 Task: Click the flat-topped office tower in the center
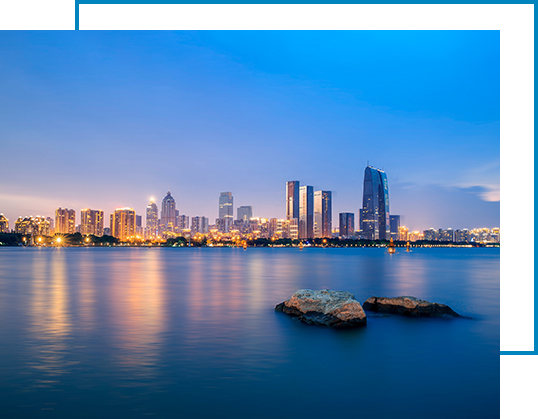click(x=226, y=206)
